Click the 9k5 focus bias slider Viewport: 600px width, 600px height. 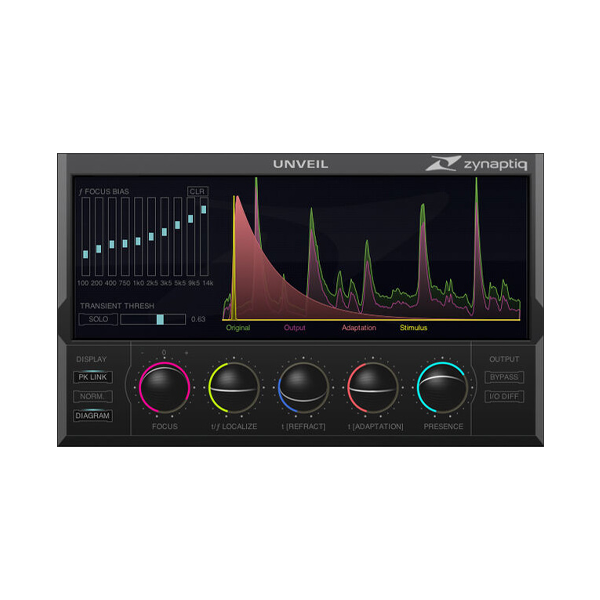coord(191,236)
